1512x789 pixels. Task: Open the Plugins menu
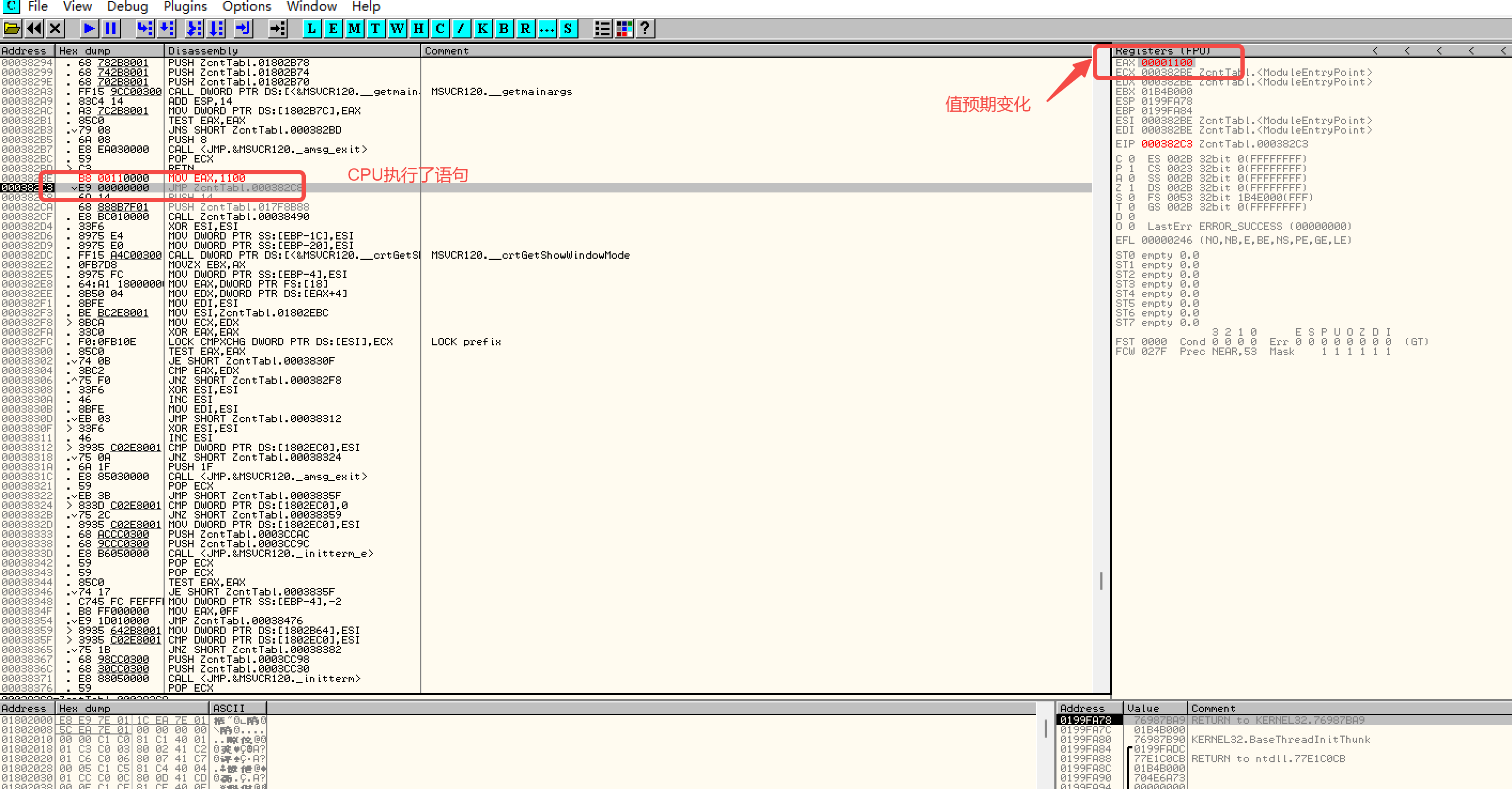click(x=185, y=6)
